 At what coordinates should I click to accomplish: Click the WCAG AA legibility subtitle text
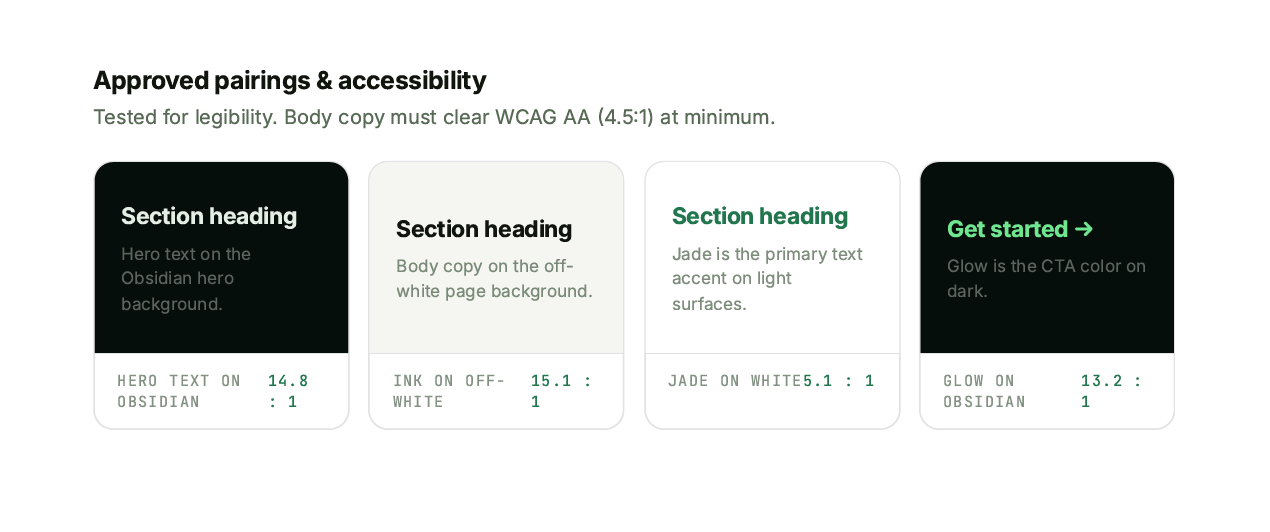point(434,117)
